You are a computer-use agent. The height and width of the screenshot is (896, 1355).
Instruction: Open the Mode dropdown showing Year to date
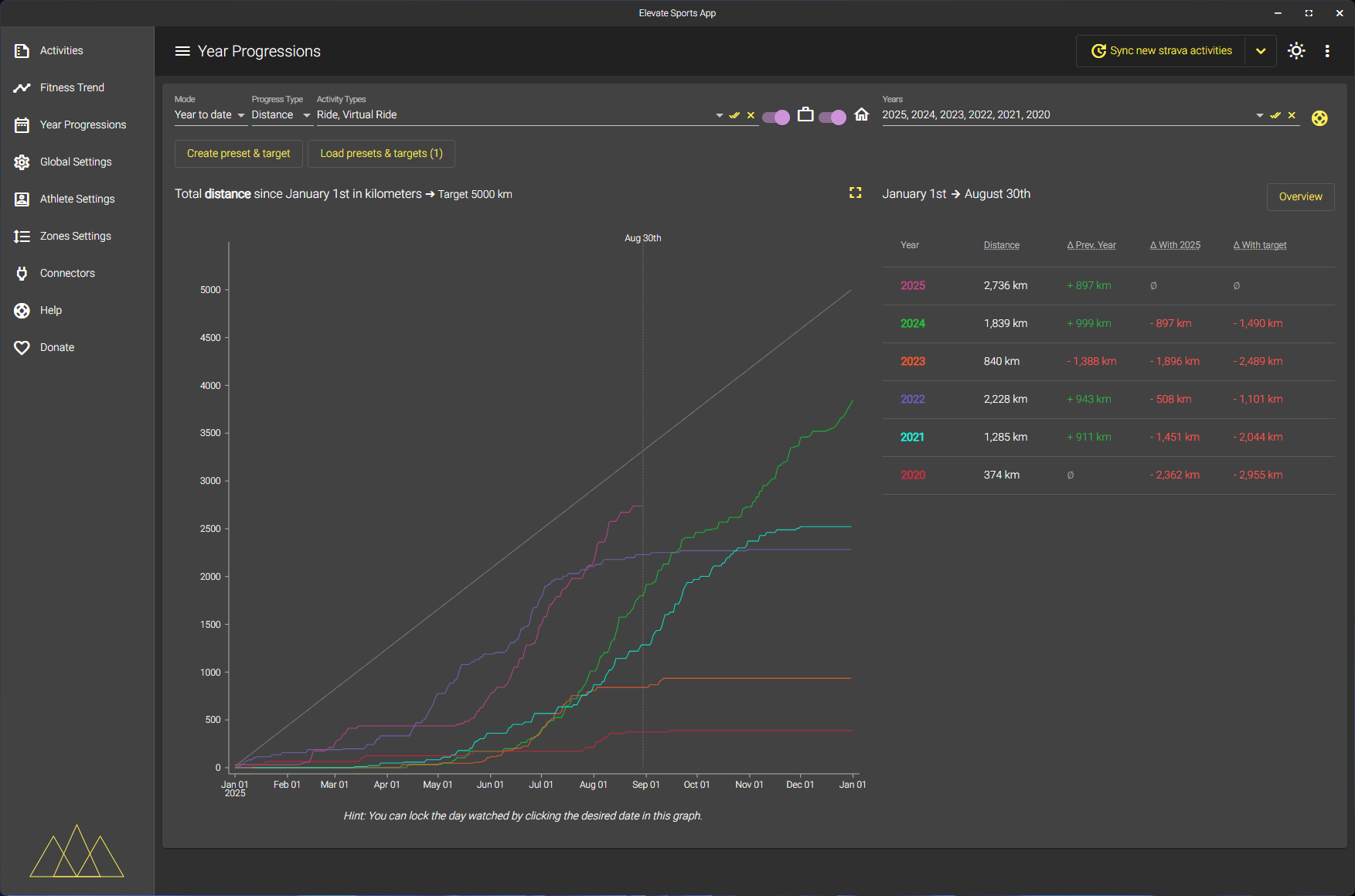click(209, 115)
